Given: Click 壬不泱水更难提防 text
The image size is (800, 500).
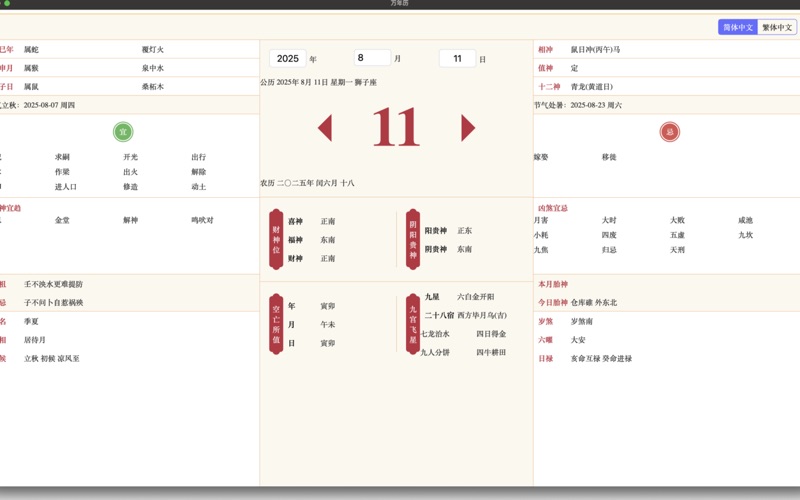Looking at the screenshot, I should (x=53, y=284).
